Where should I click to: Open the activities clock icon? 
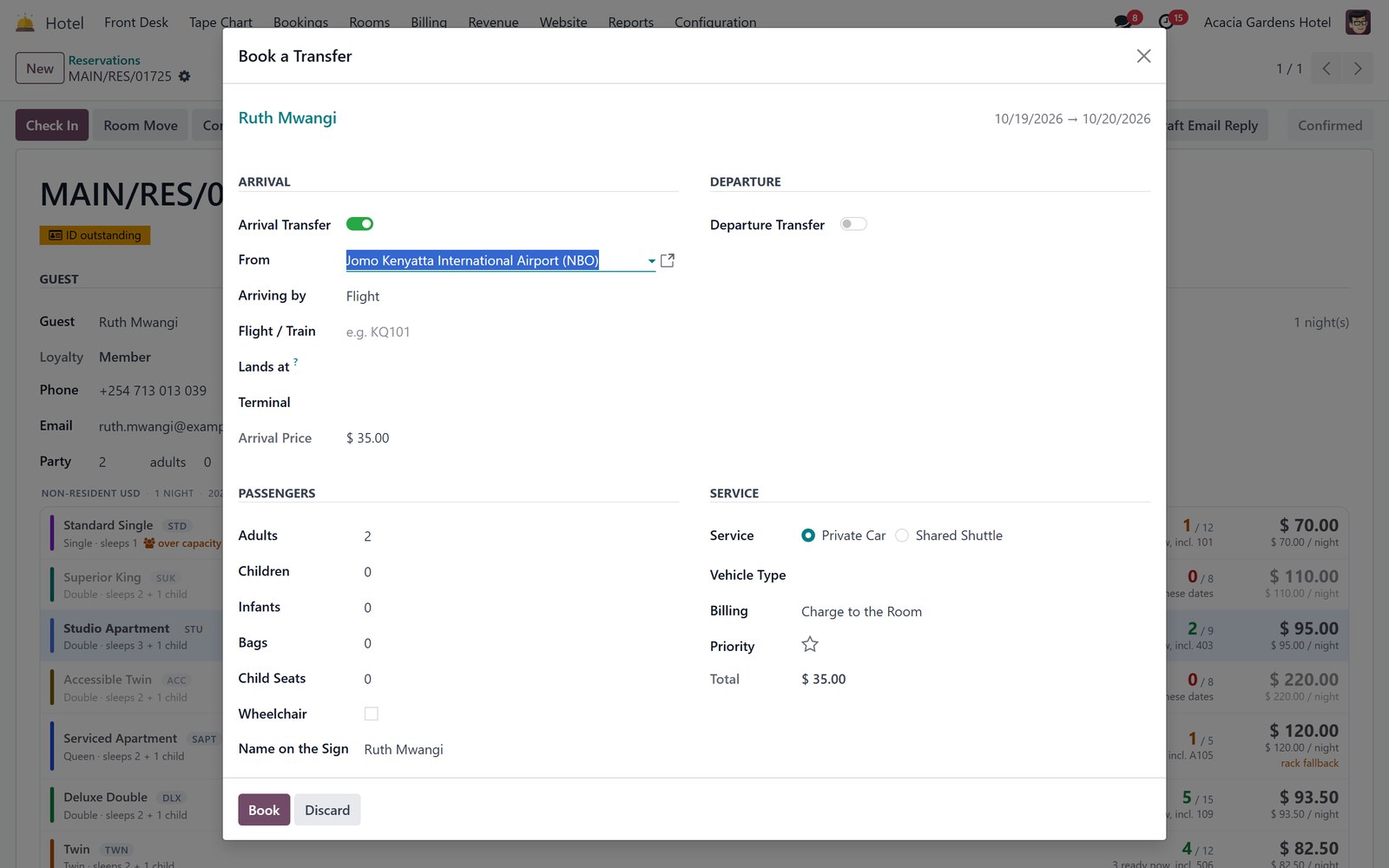coord(1166,22)
